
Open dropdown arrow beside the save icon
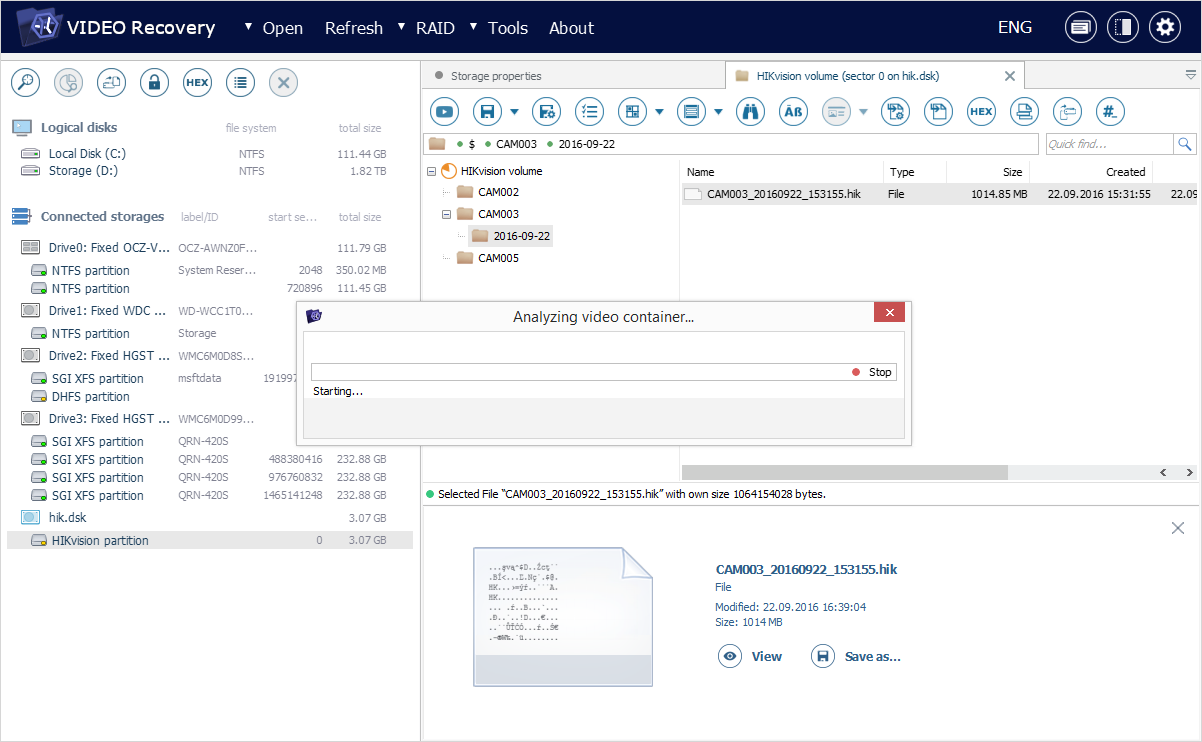[514, 112]
